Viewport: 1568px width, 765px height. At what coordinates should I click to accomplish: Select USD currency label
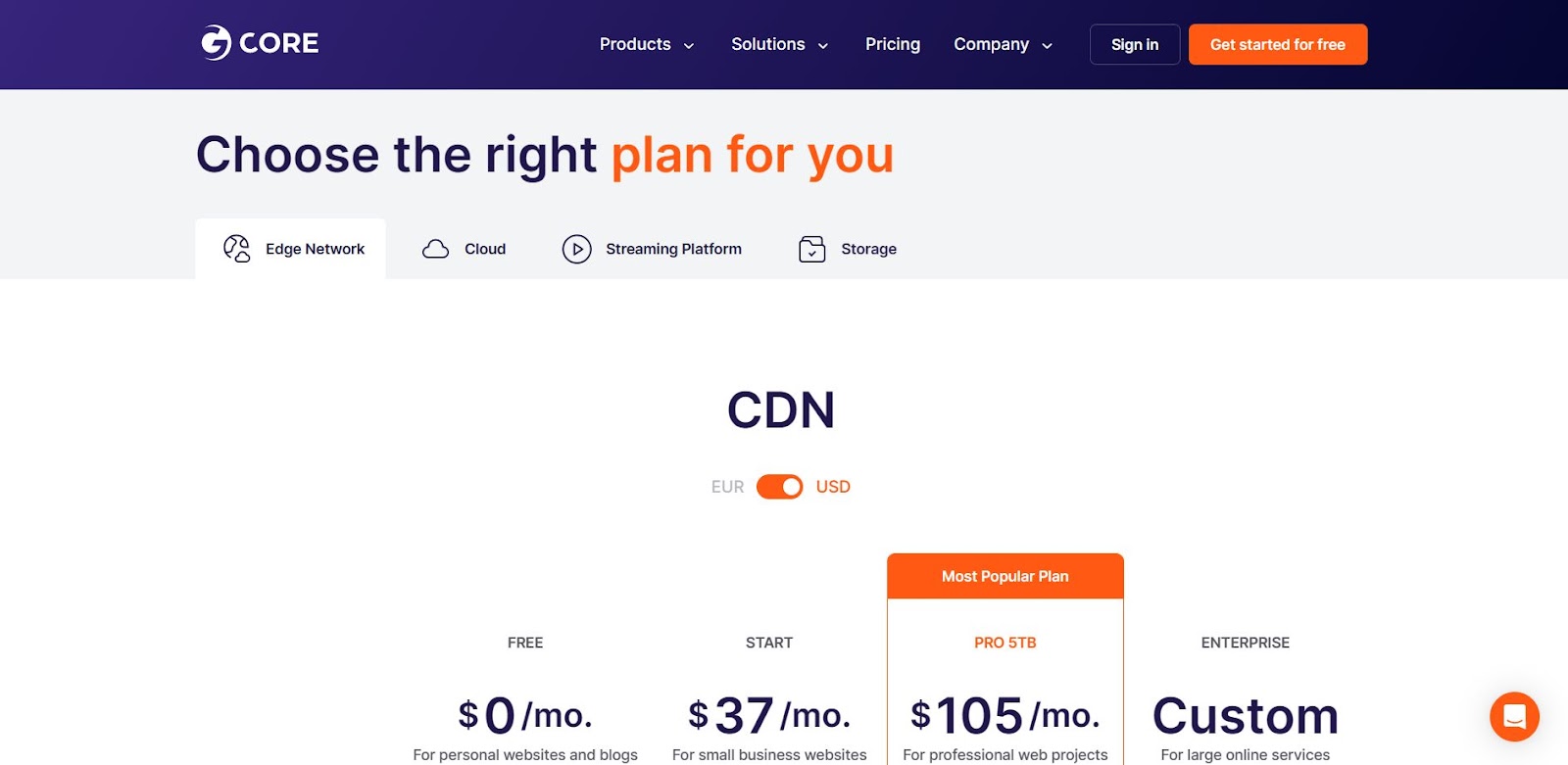(x=833, y=487)
